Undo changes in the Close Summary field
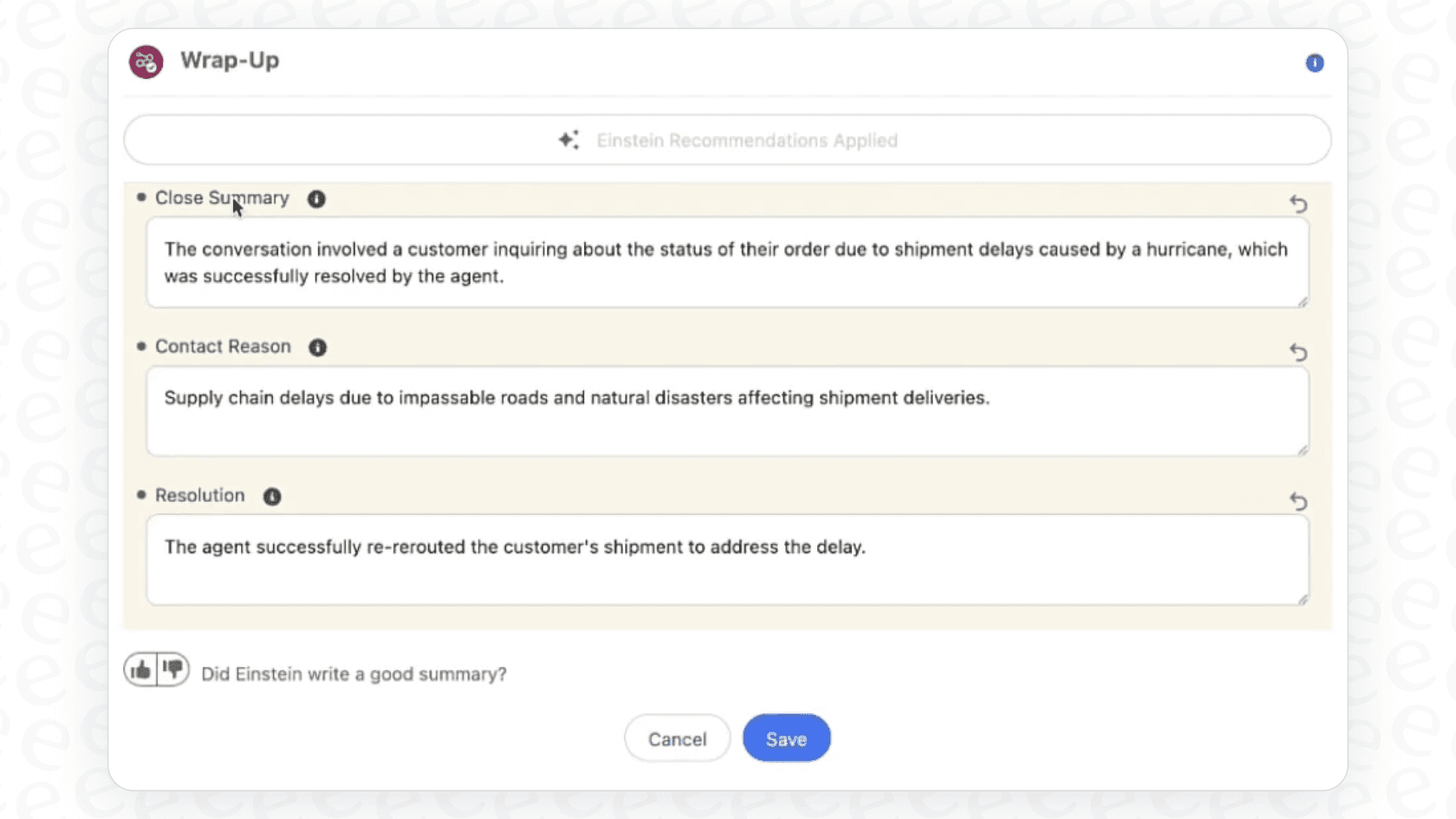This screenshot has height=819, width=1456. pyautogui.click(x=1299, y=205)
